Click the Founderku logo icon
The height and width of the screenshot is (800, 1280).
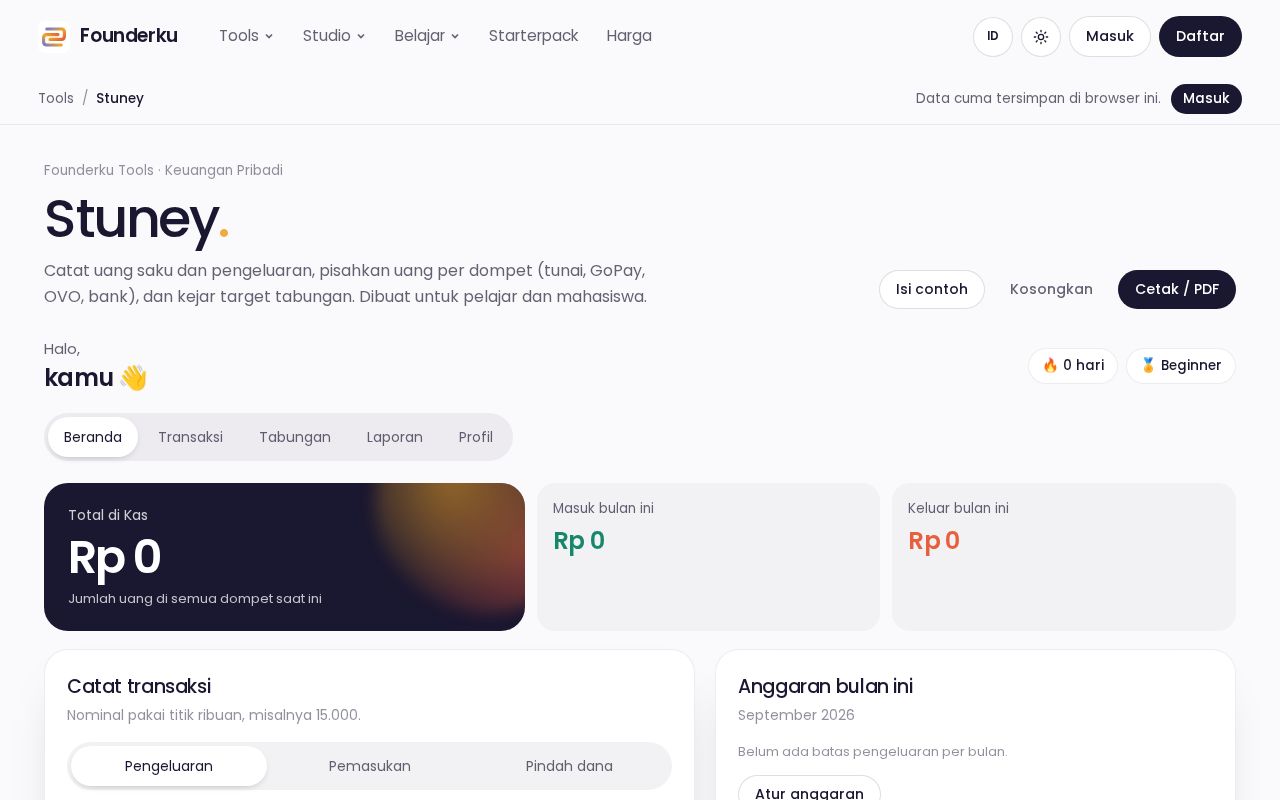coord(54,36)
